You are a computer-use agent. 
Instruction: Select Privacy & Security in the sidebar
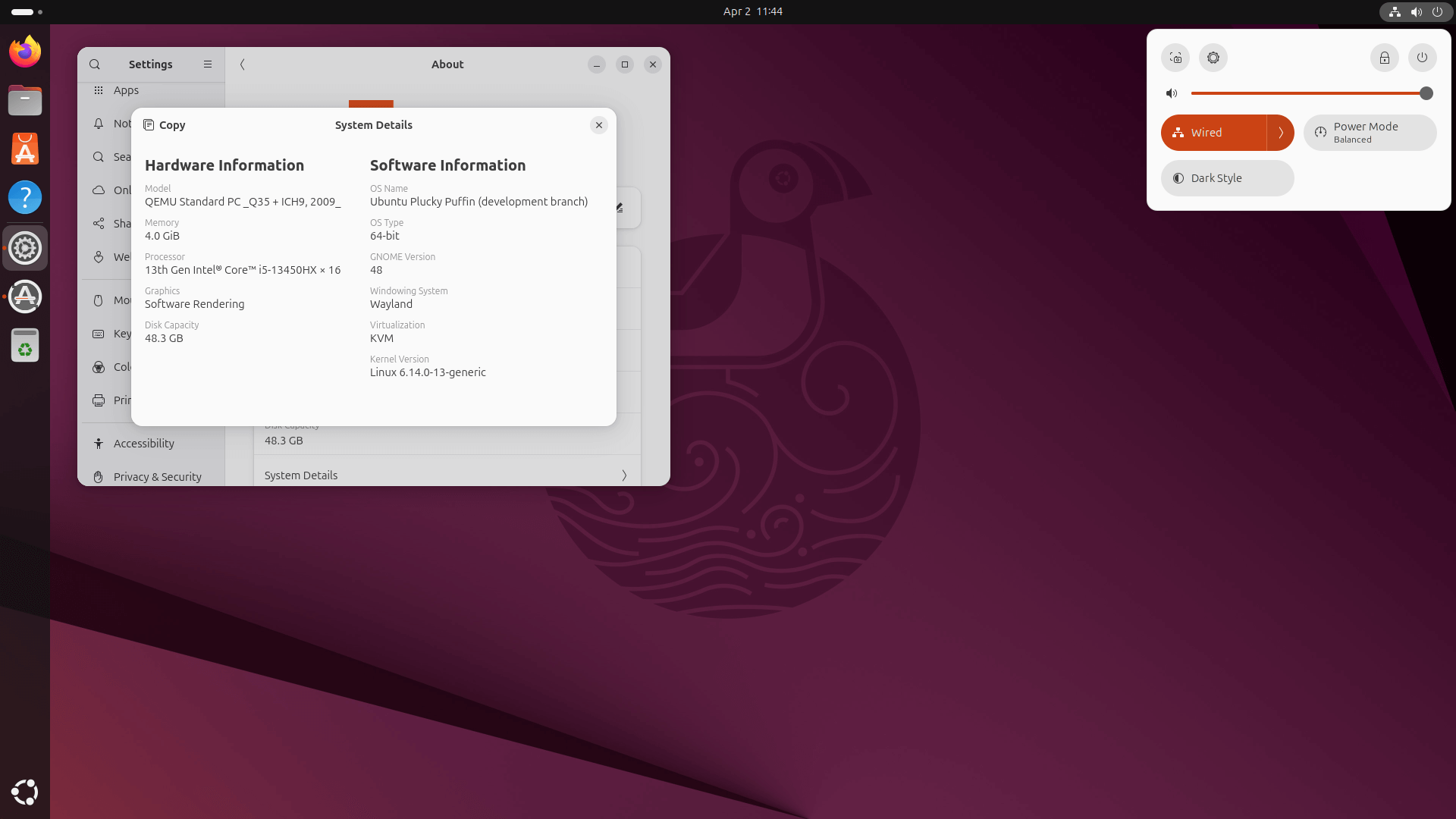pyautogui.click(x=157, y=476)
